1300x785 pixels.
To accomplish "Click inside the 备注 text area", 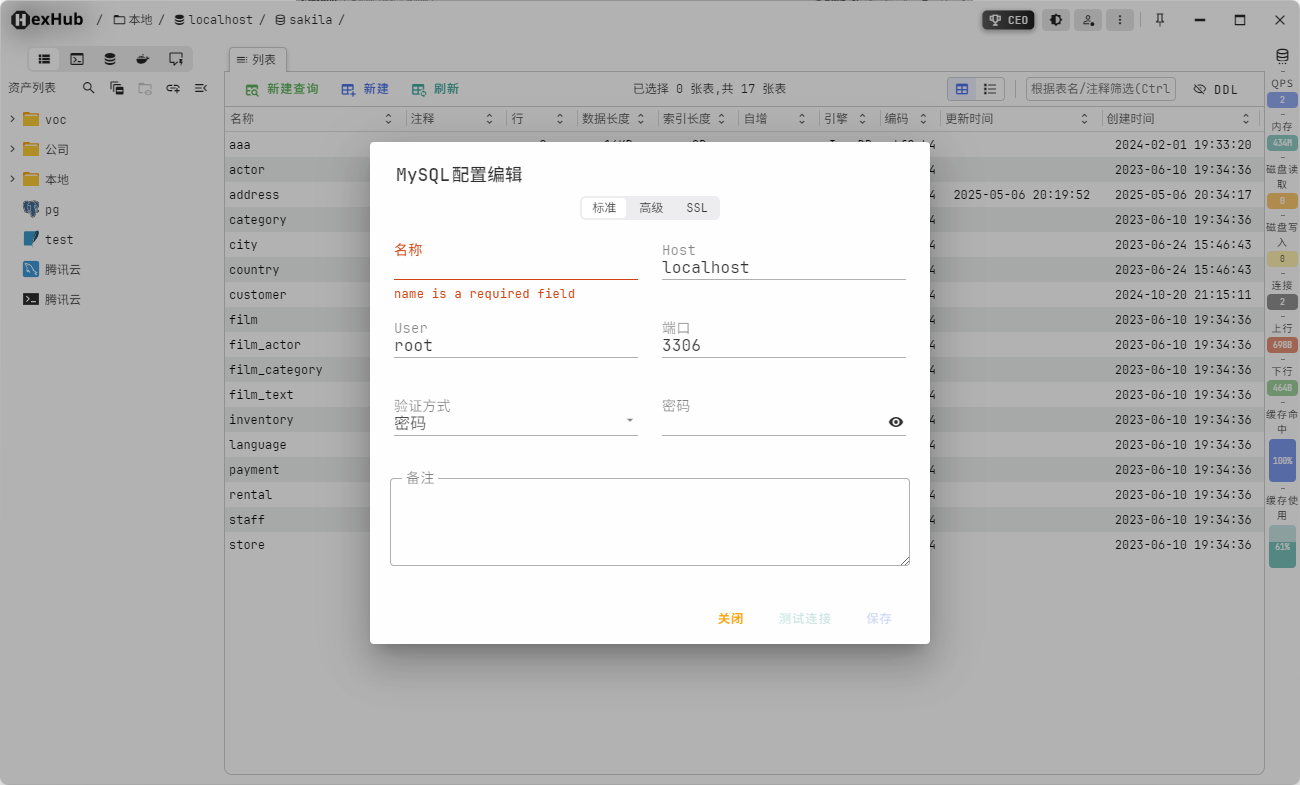I will point(650,522).
